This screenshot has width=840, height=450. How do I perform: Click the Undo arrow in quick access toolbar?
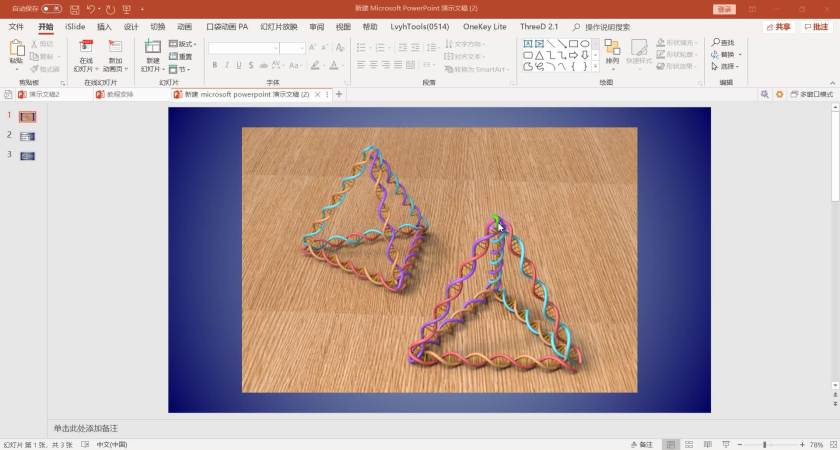pos(91,9)
